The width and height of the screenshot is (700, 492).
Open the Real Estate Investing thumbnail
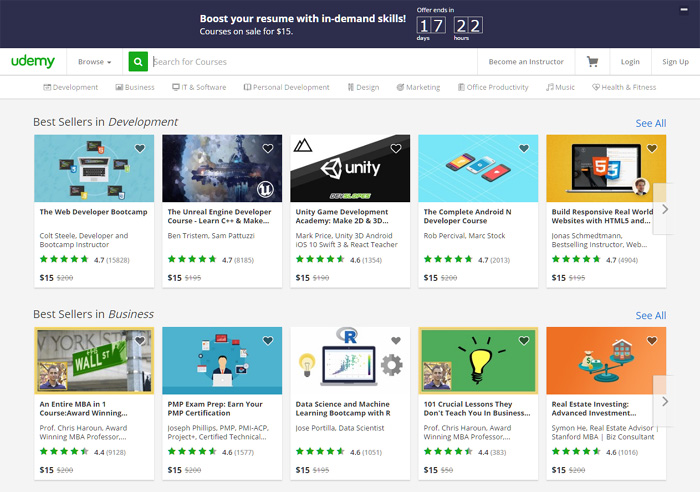606,361
